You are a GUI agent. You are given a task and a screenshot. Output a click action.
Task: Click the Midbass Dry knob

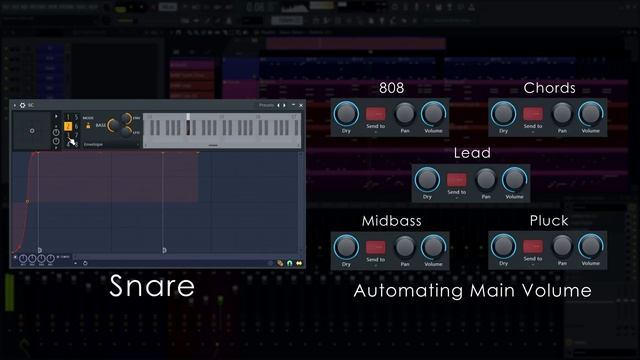(346, 247)
